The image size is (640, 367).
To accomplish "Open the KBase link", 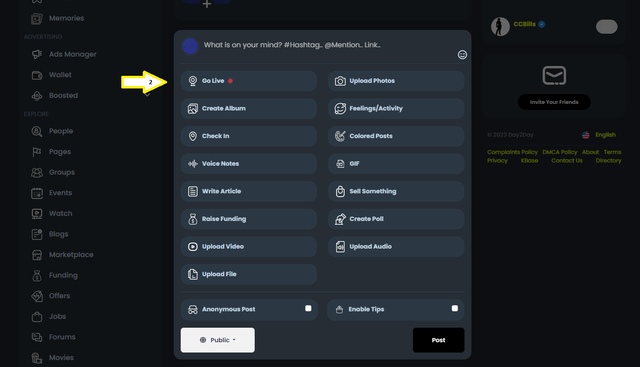I will (x=529, y=160).
